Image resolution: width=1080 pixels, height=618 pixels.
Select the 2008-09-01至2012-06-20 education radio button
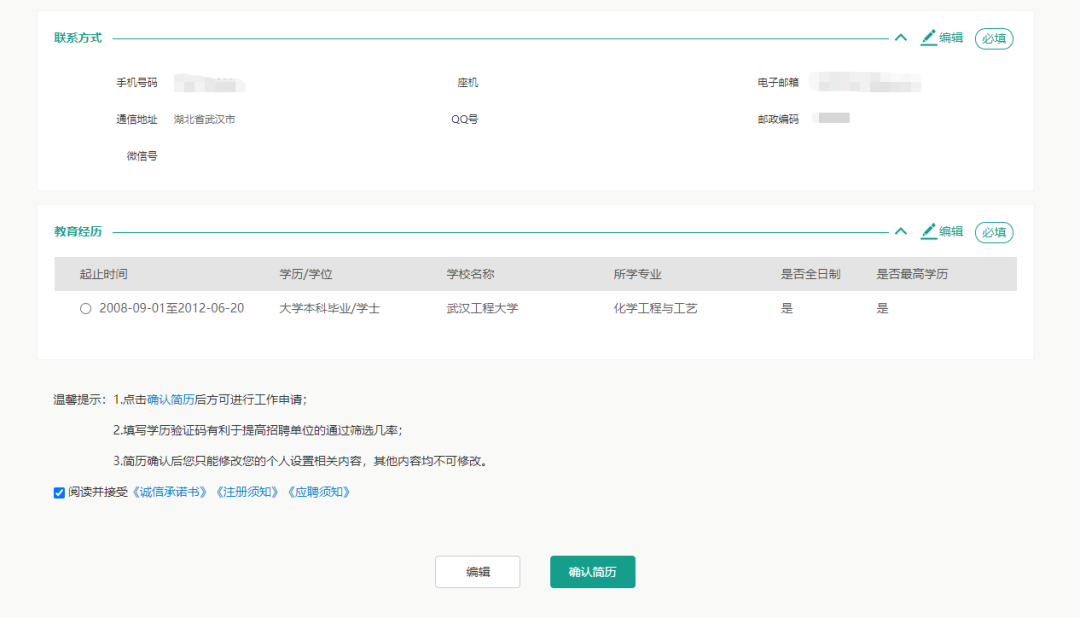pos(85,309)
